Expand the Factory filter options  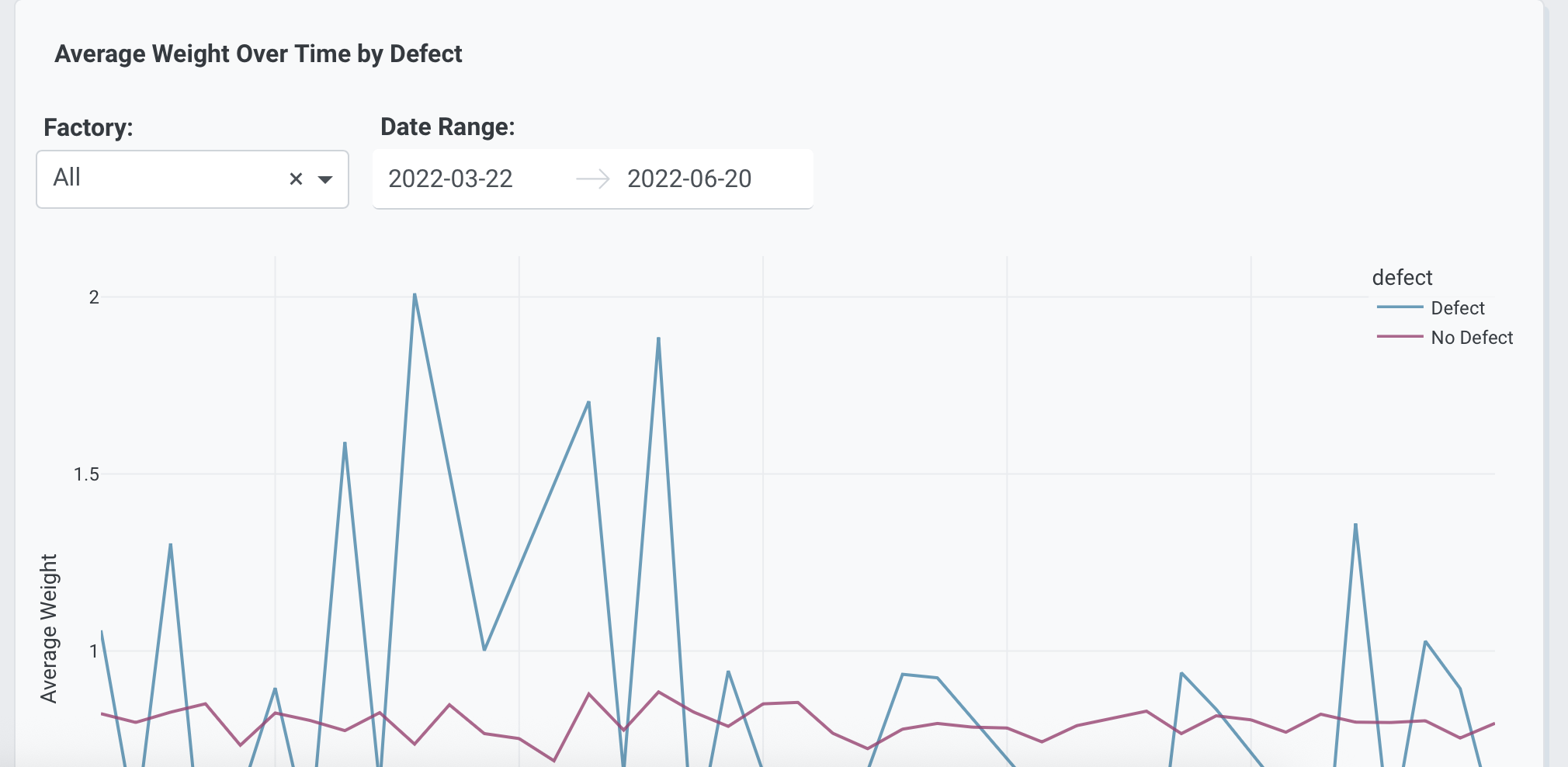pos(326,181)
